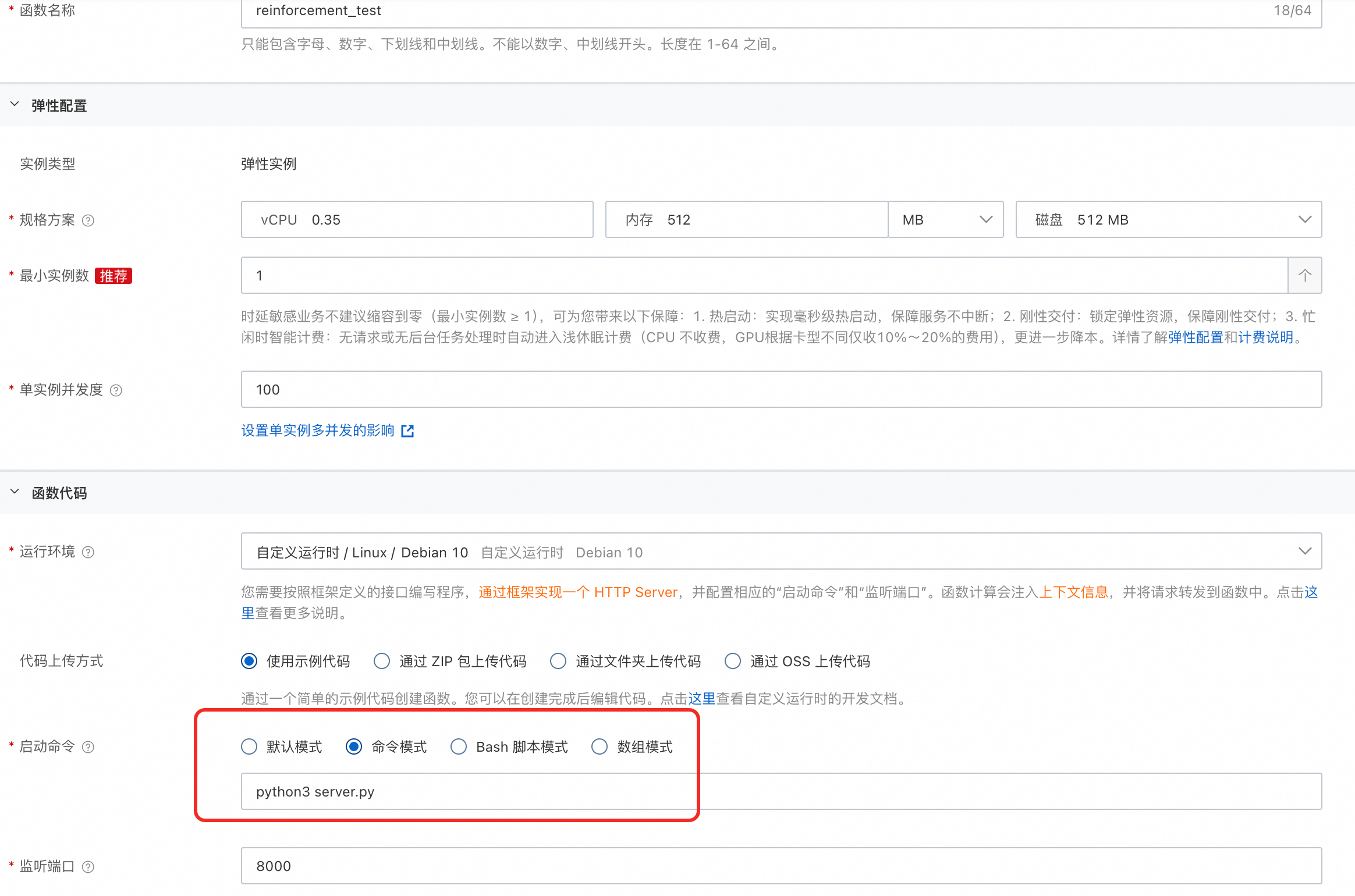Open the MB memory unit dropdown
The width and height of the screenshot is (1355, 896).
(945, 219)
